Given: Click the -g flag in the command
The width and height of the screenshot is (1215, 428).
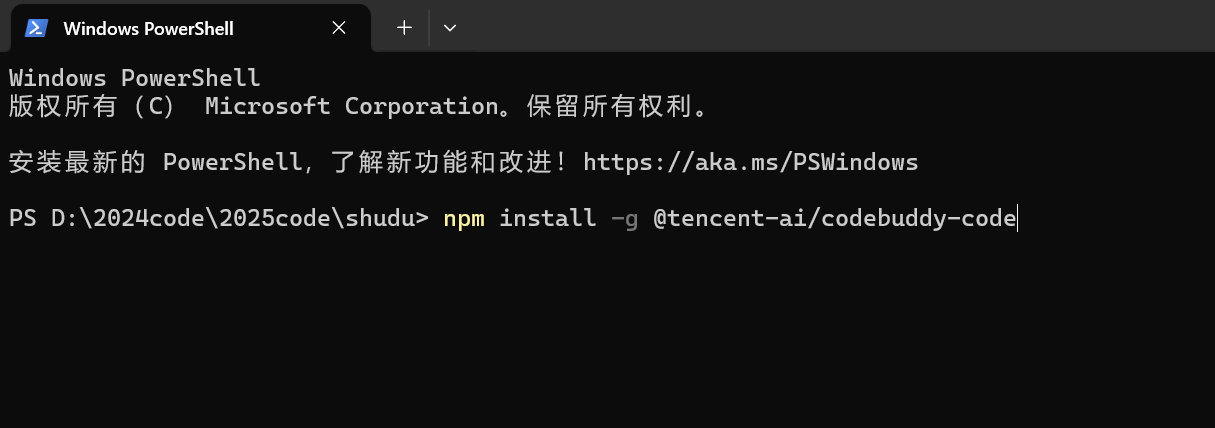Looking at the screenshot, I should [624, 217].
